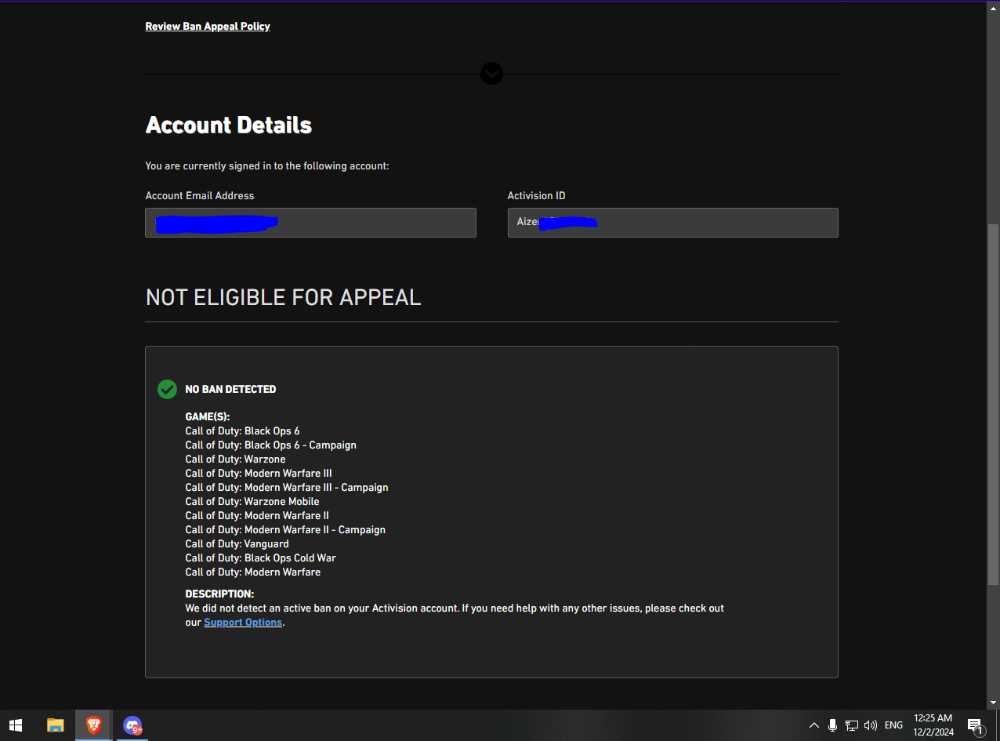Click the 'NO BAN DETECTED' status text

(x=231, y=389)
